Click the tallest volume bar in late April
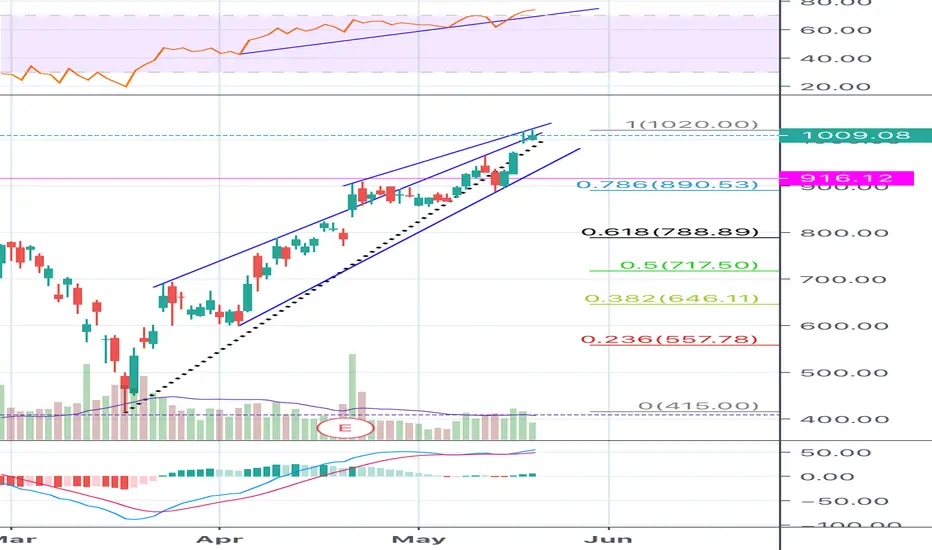The image size is (932, 550). coord(352,397)
